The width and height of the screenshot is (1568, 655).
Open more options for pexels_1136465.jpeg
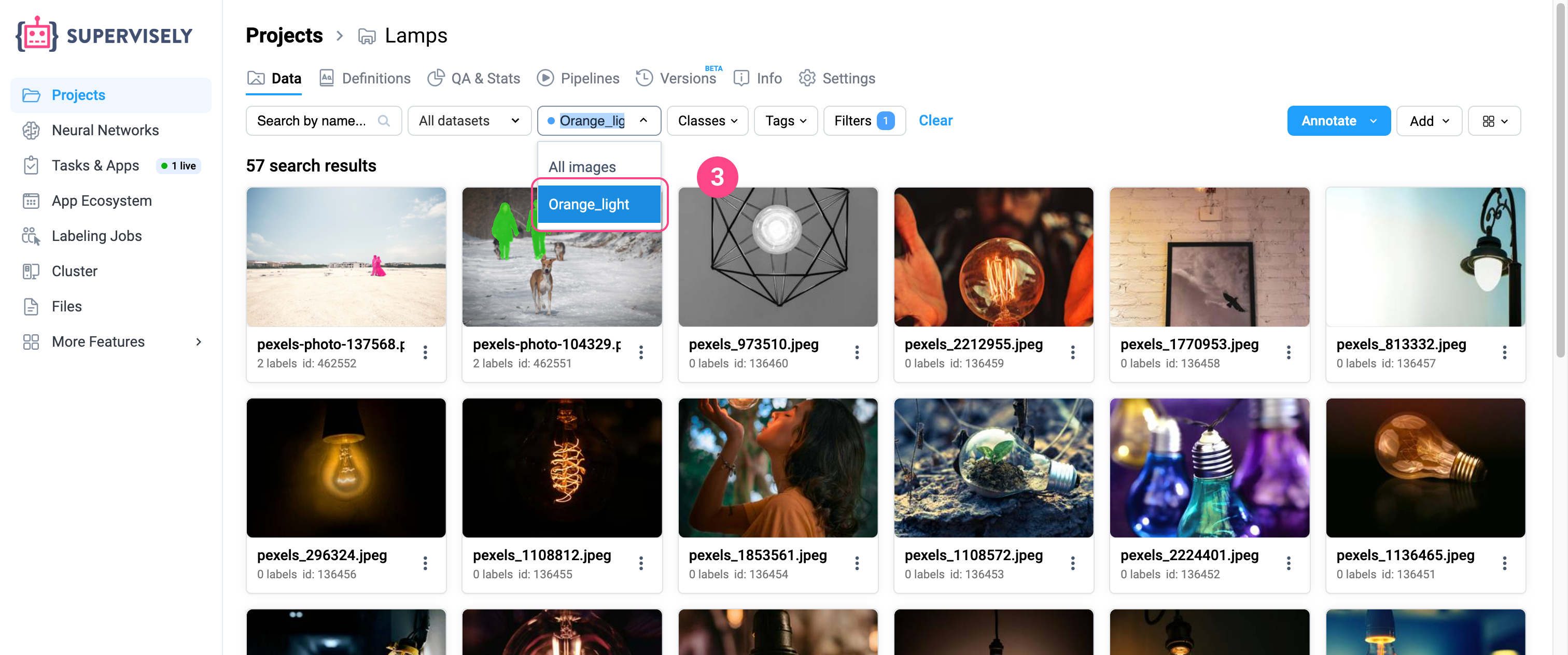pos(1505,563)
